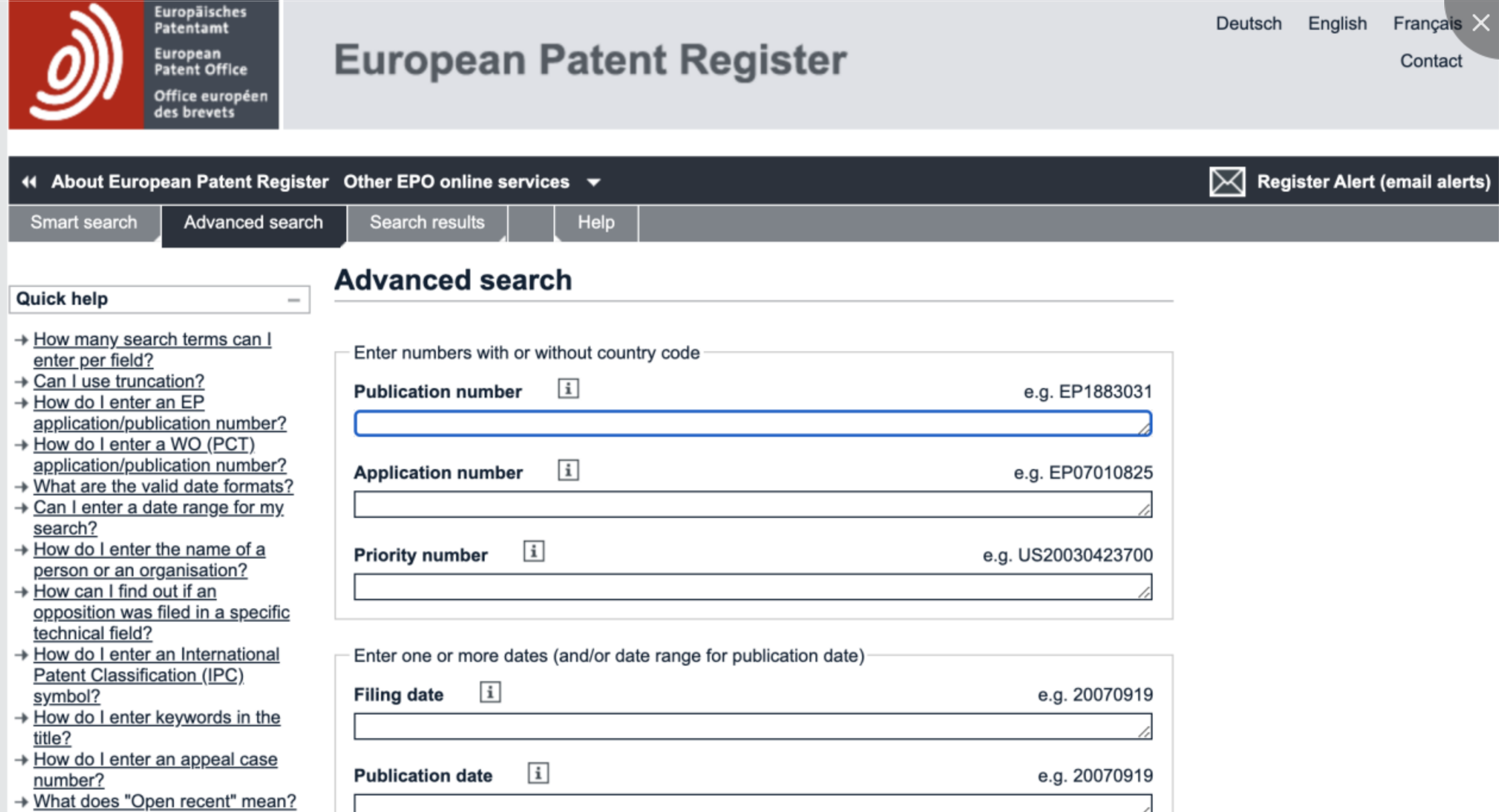Open About European Patent Register menu

(x=189, y=182)
